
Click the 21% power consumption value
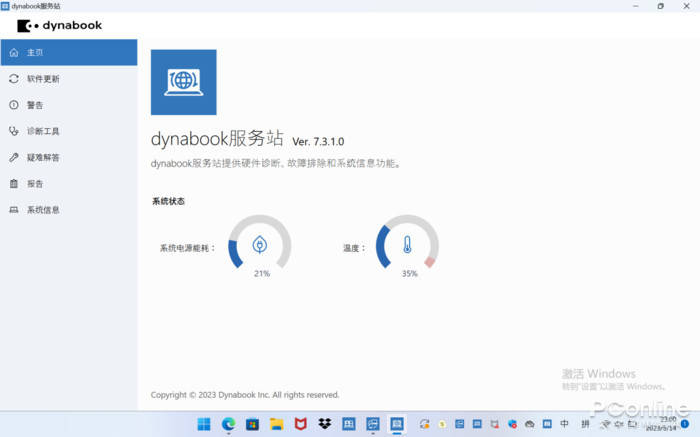[261, 273]
